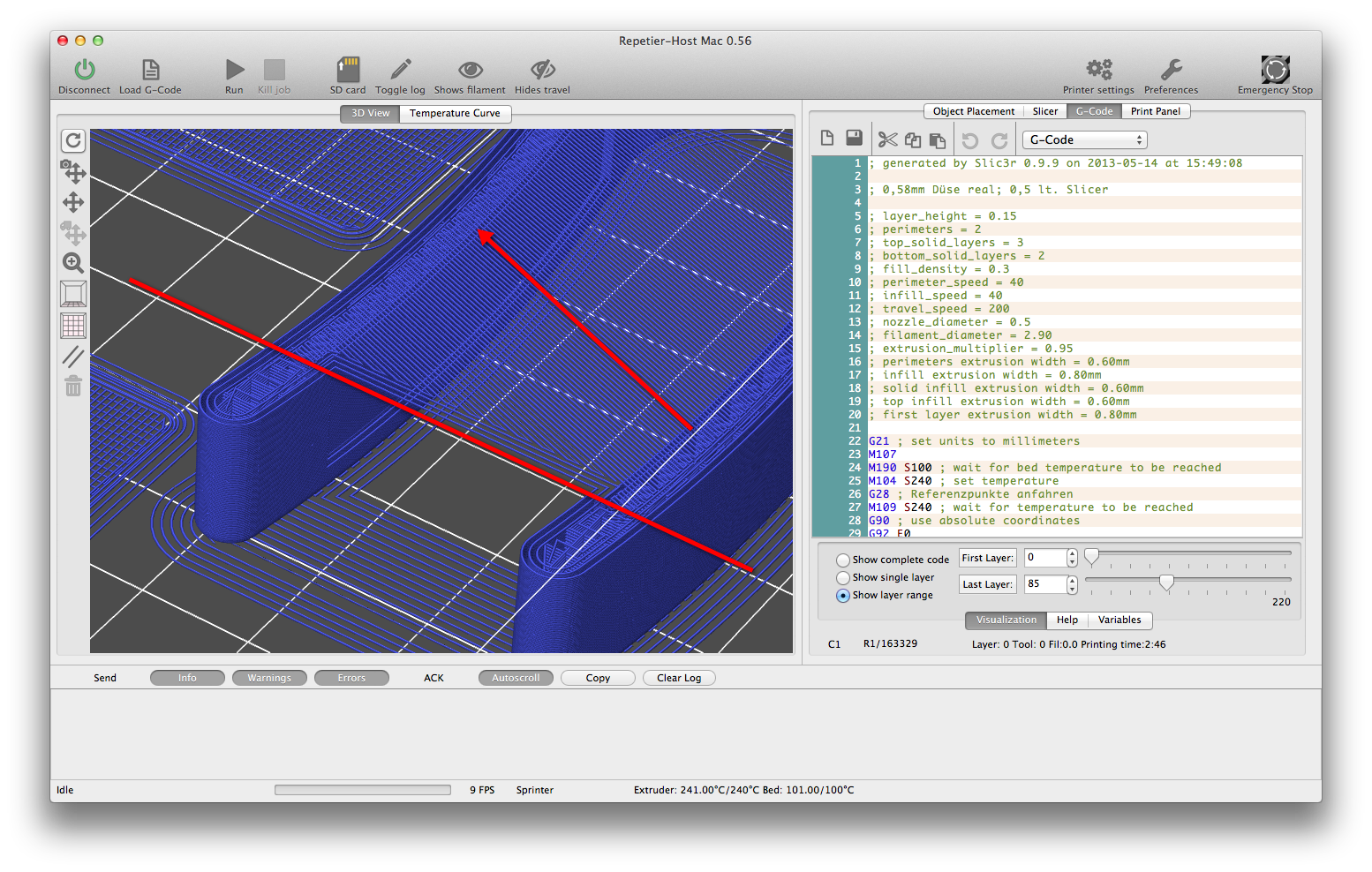Open the Slicer tab
Image resolution: width=1372 pixels, height=872 pixels.
tap(1045, 111)
